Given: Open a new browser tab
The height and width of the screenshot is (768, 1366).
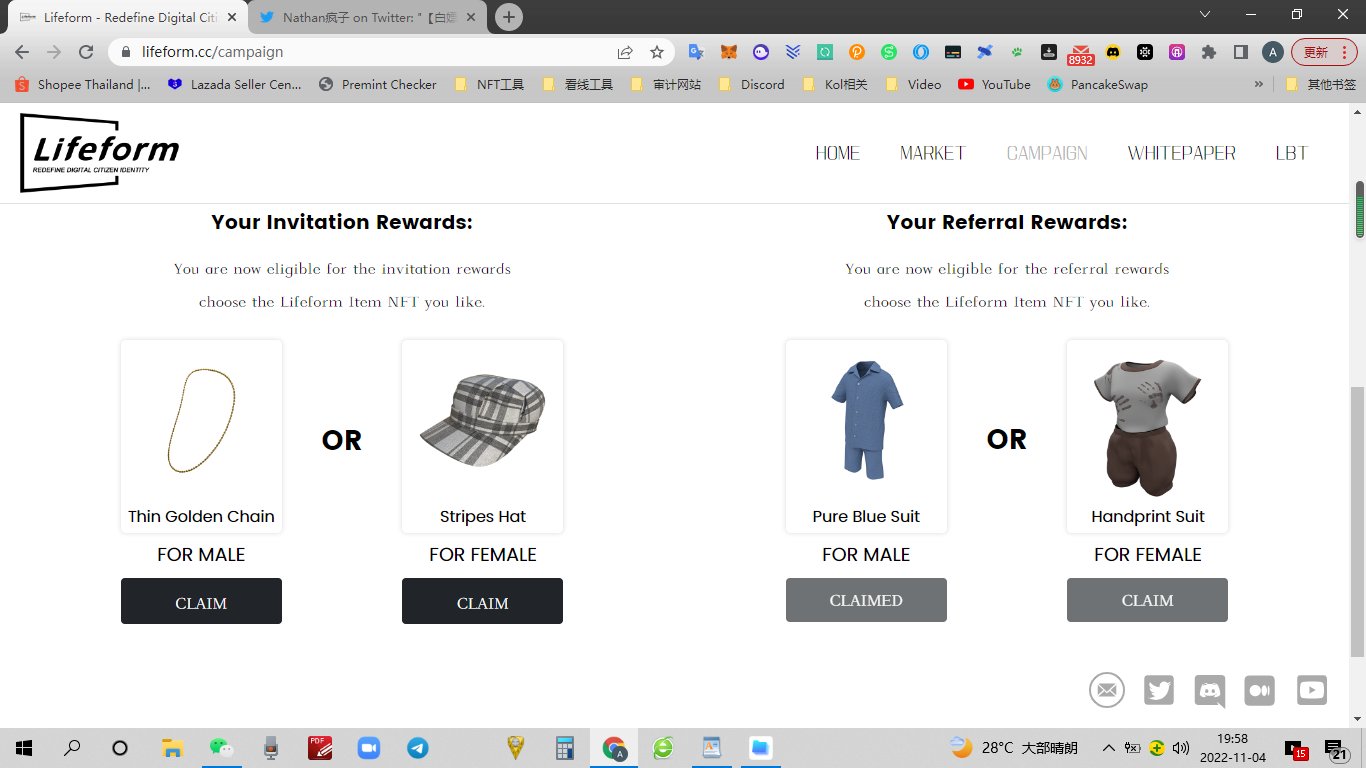Looking at the screenshot, I should click(x=509, y=17).
